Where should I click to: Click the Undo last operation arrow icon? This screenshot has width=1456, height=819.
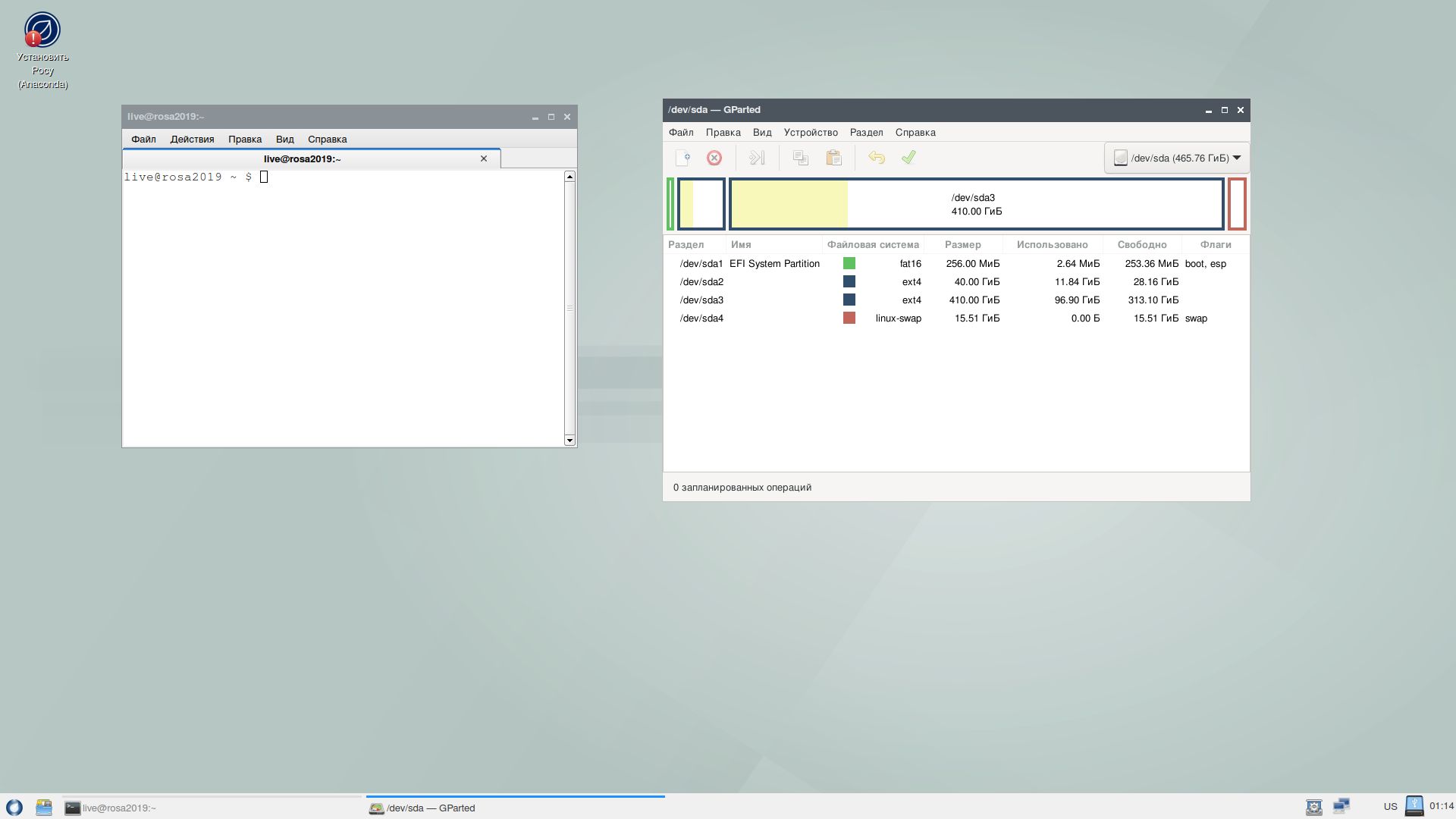(877, 158)
